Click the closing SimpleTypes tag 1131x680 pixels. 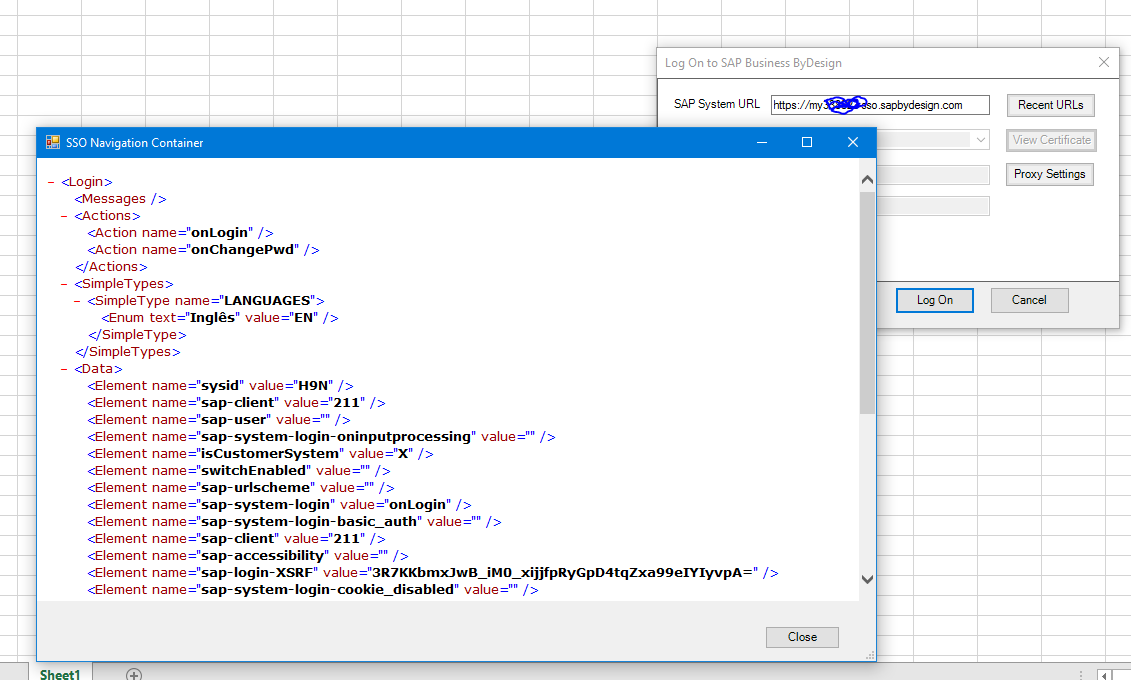click(x=128, y=352)
